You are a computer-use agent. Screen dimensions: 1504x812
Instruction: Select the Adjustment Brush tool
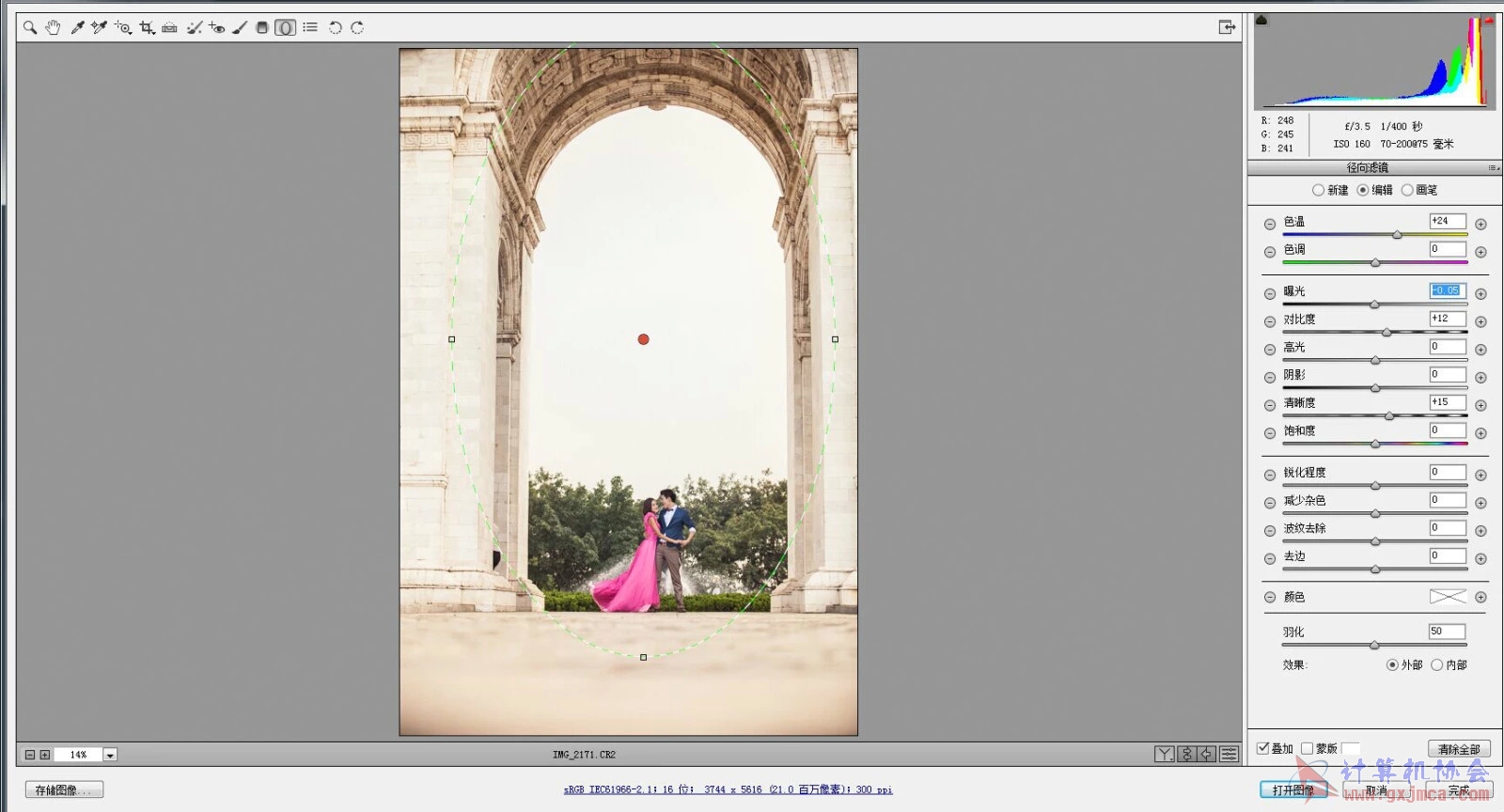(x=240, y=28)
